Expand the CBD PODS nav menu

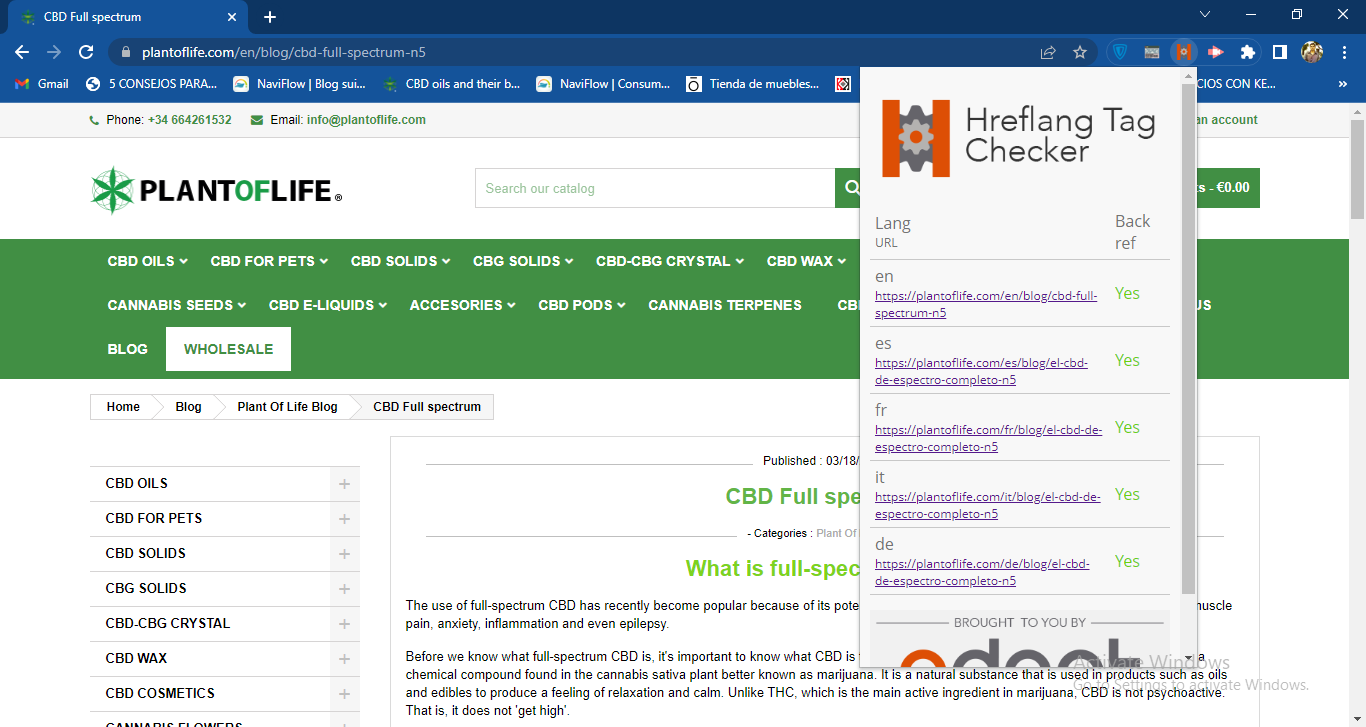tap(582, 305)
